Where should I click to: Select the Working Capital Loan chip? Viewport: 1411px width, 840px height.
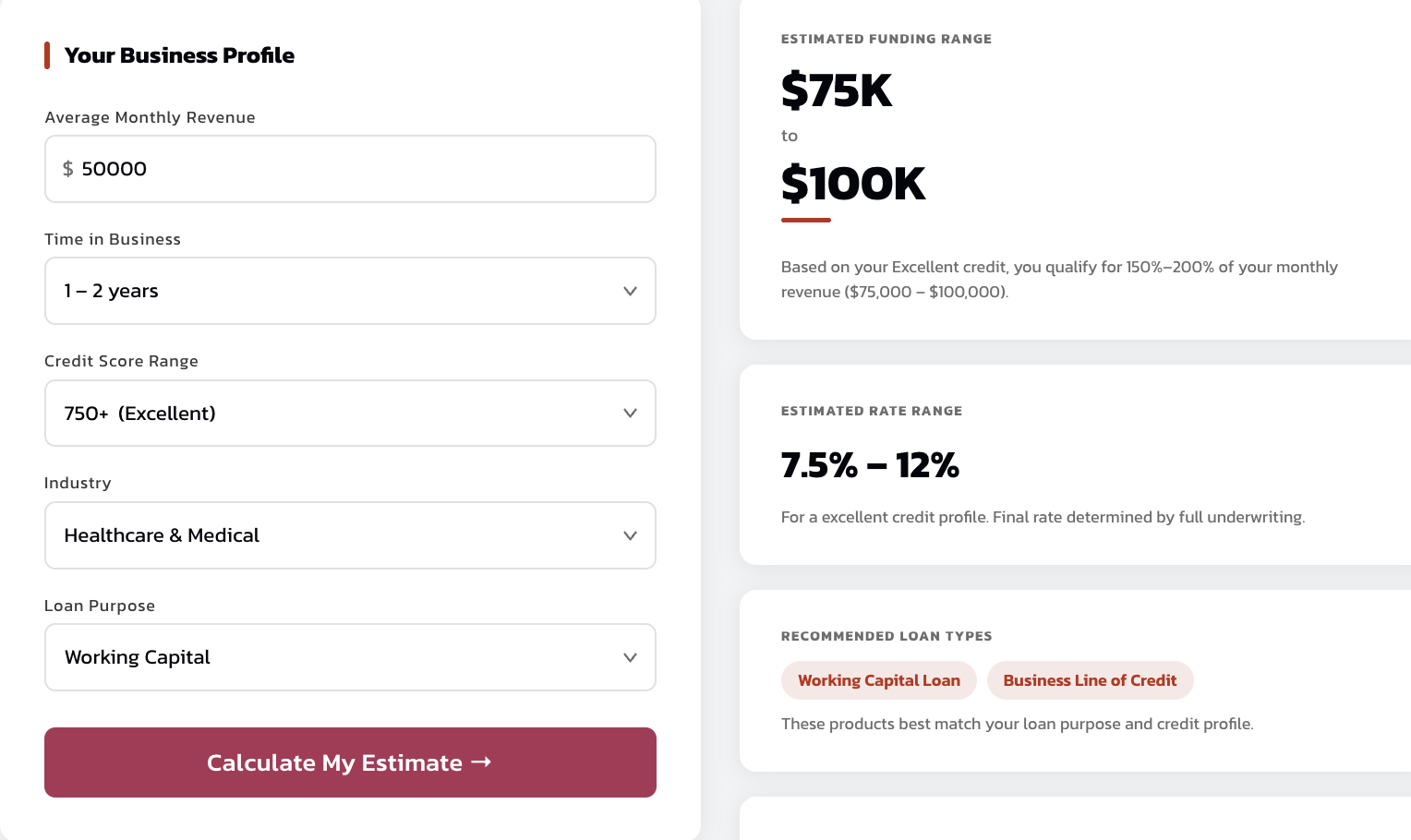point(878,680)
